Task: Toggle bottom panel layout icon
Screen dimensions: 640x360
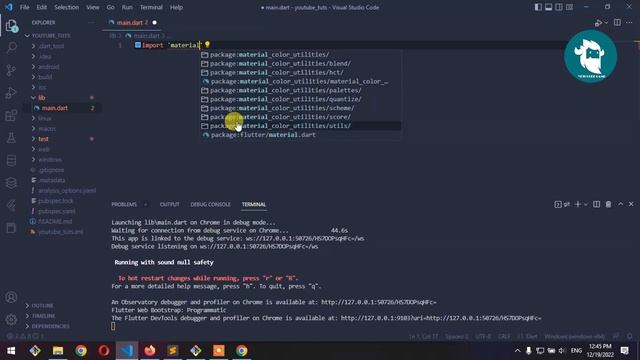Action: click(549, 7)
